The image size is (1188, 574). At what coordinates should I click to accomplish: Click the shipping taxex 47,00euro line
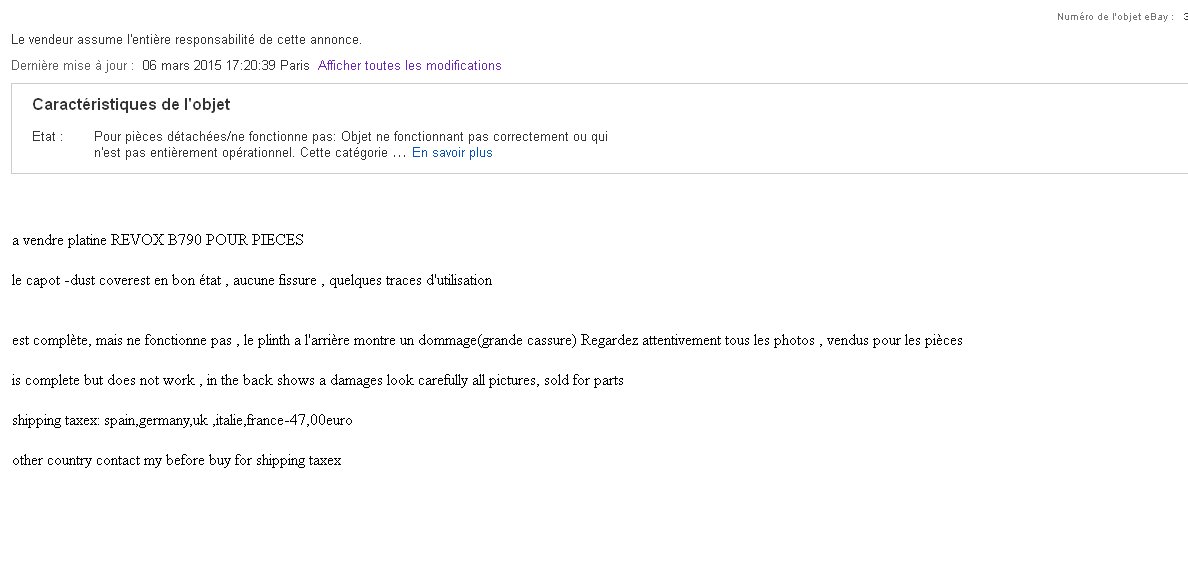coord(182,420)
